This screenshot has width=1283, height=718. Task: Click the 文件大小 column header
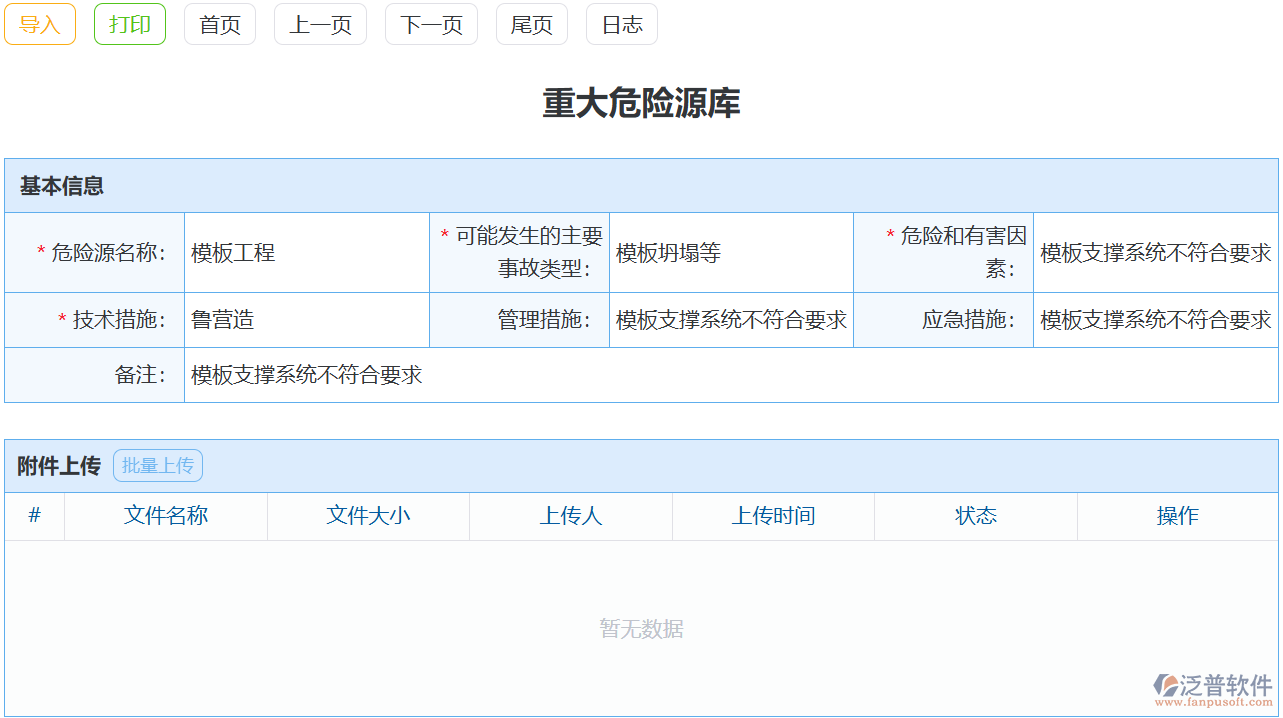pos(368,516)
